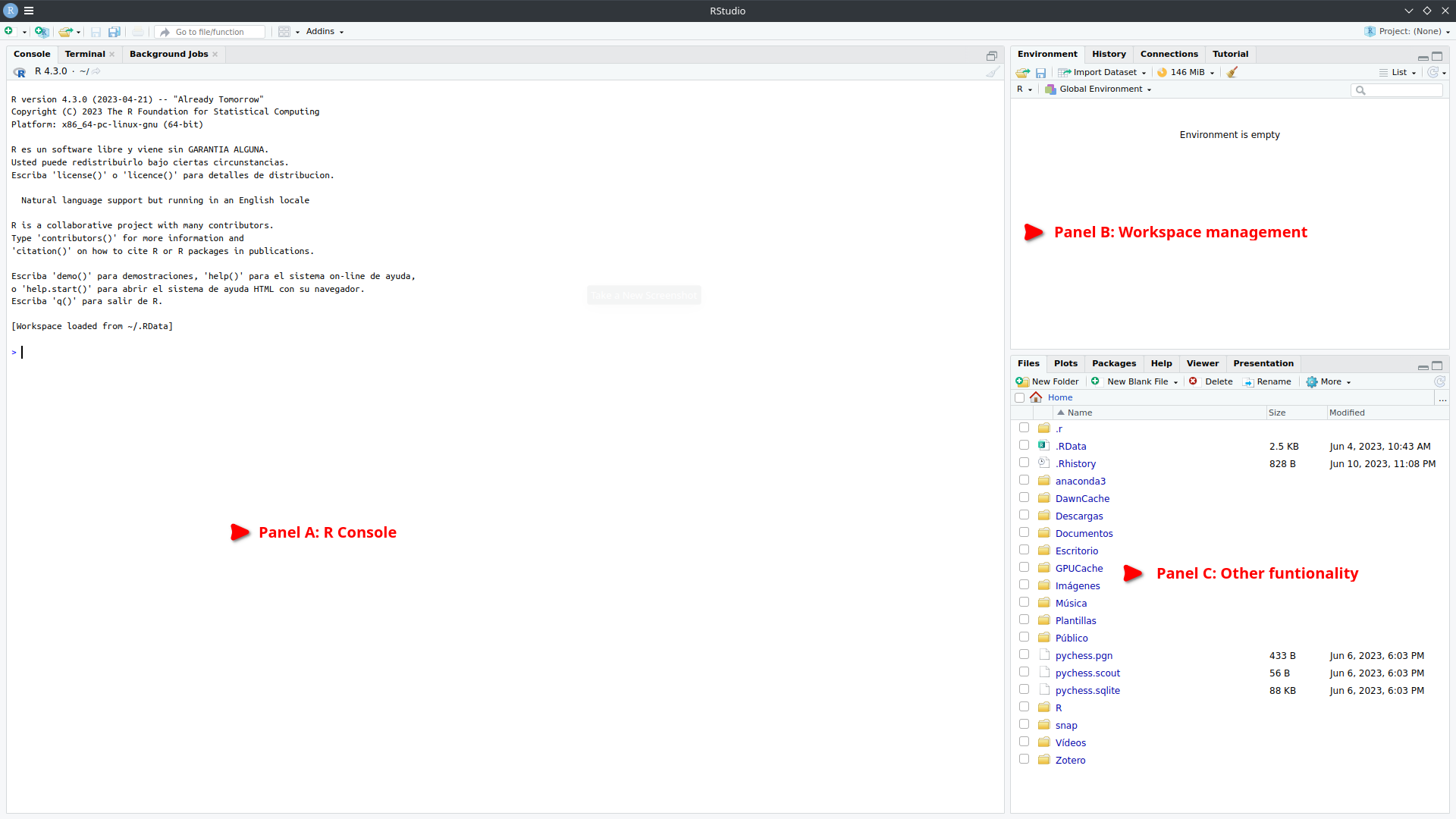The width and height of the screenshot is (1456, 819).
Task: Click the Workspace Panes grid icon
Action: [284, 32]
